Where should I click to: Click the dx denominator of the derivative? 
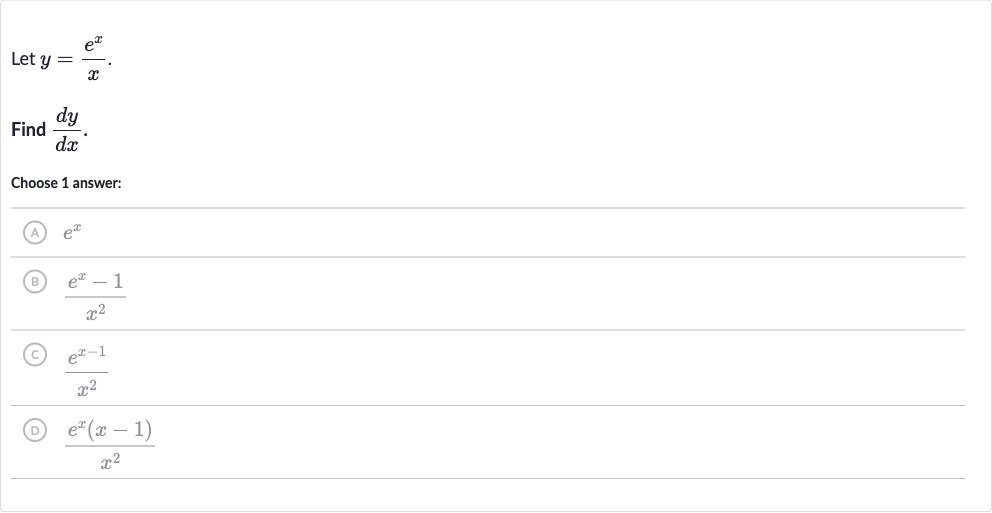(67, 144)
